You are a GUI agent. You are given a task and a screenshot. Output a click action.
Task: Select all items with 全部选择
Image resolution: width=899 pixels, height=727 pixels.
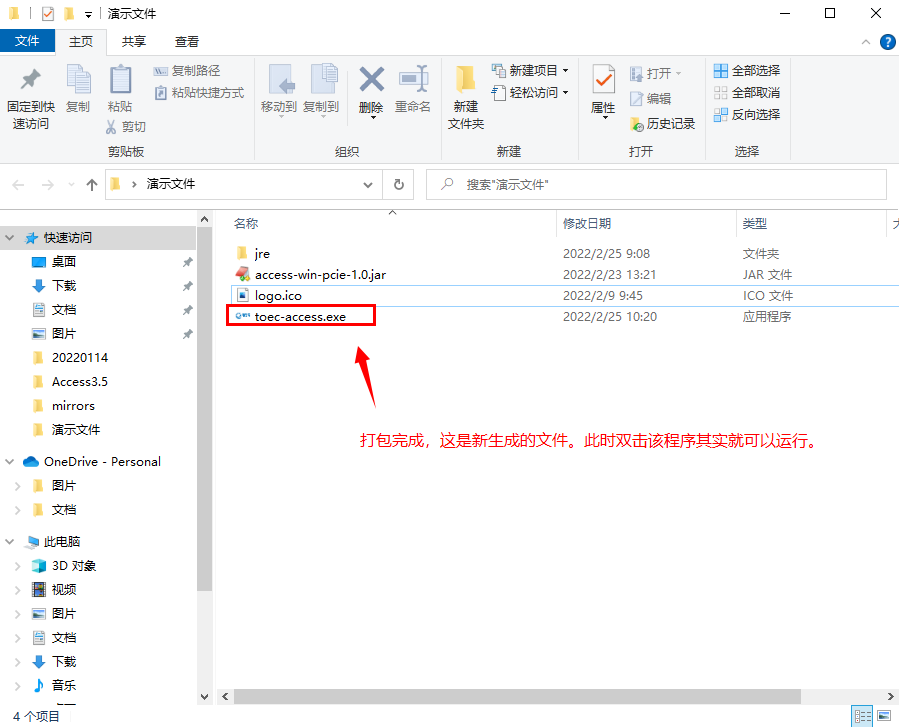click(x=748, y=70)
